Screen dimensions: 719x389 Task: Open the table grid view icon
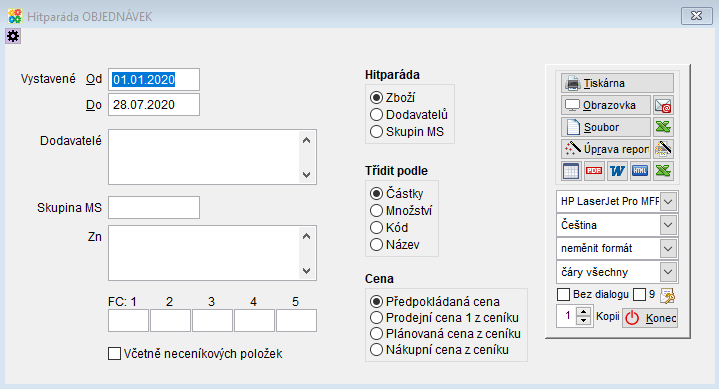tap(571, 171)
